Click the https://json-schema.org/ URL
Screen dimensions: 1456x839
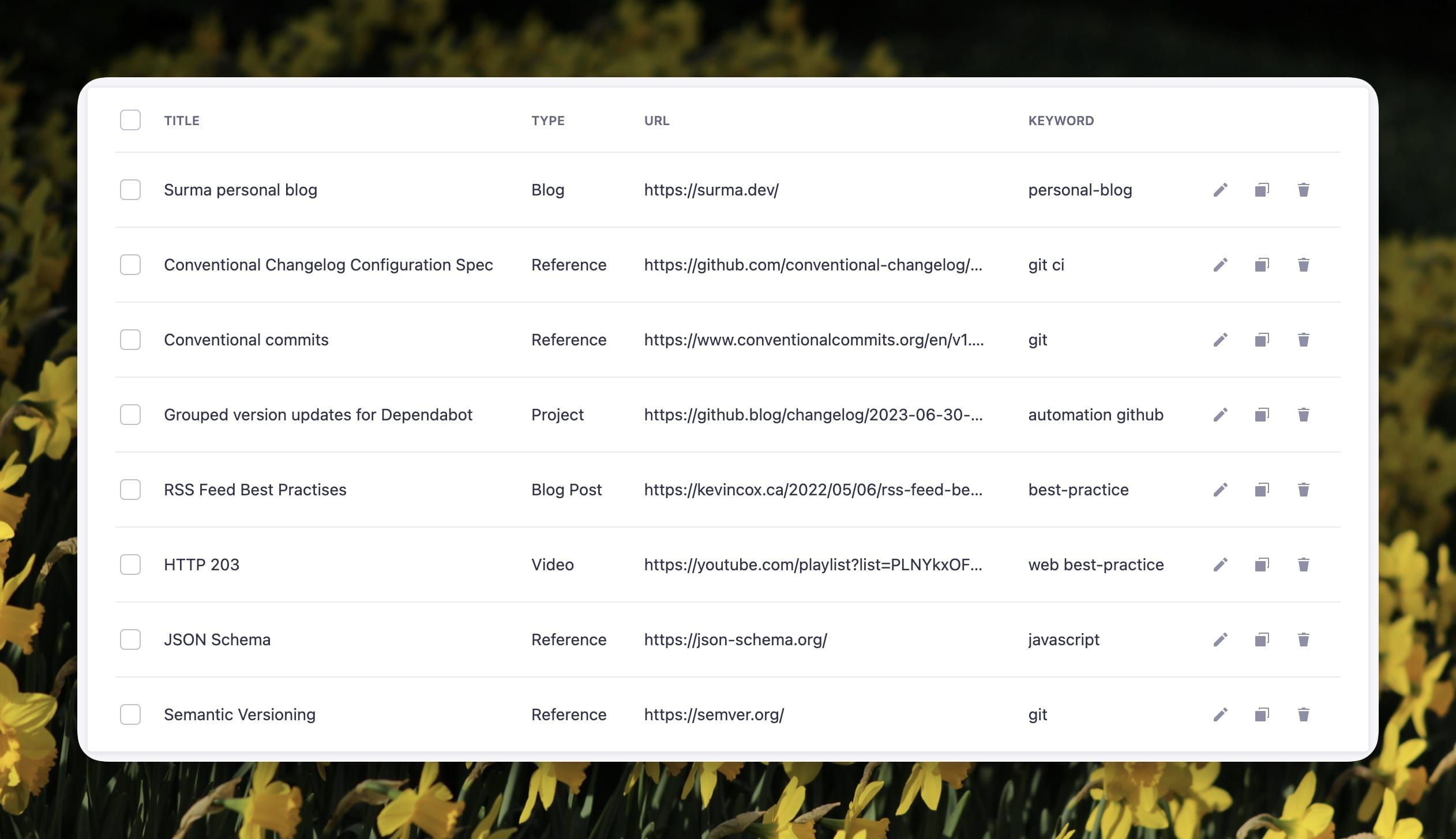tap(735, 639)
